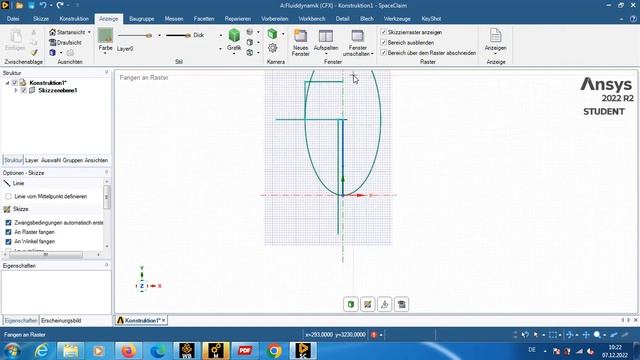Click the open folder icon in title bar
Image resolution: width=640 pixels, height=360 pixels.
(19, 6)
